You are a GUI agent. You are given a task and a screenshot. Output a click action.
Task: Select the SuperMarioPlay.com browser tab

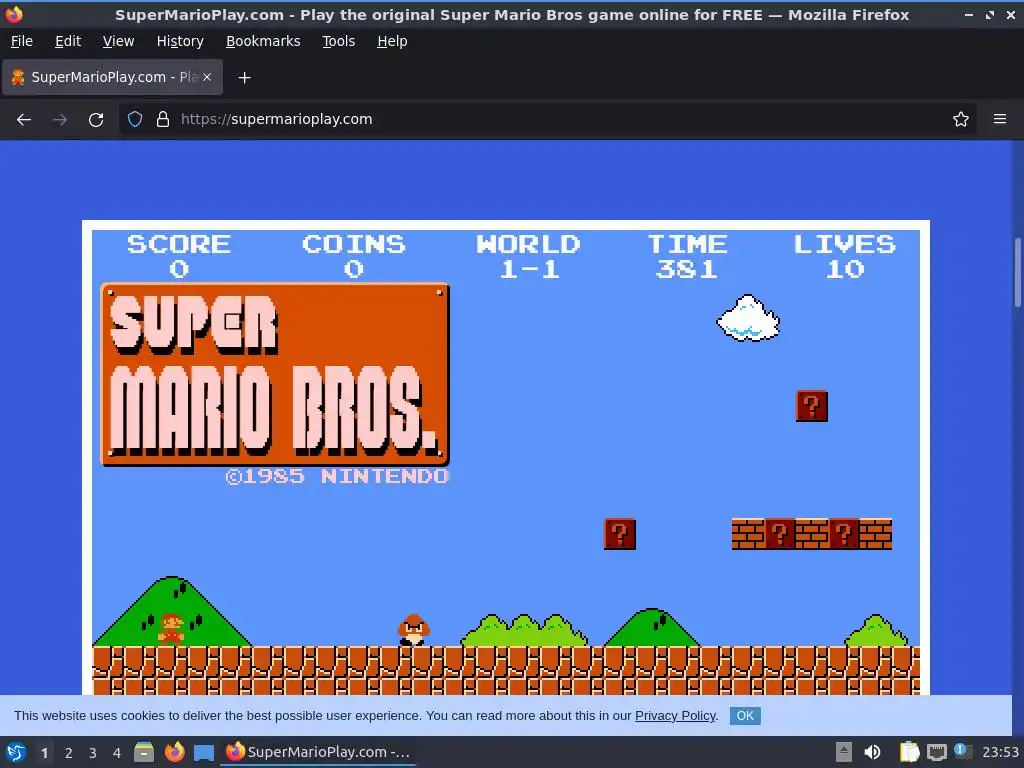(x=112, y=77)
